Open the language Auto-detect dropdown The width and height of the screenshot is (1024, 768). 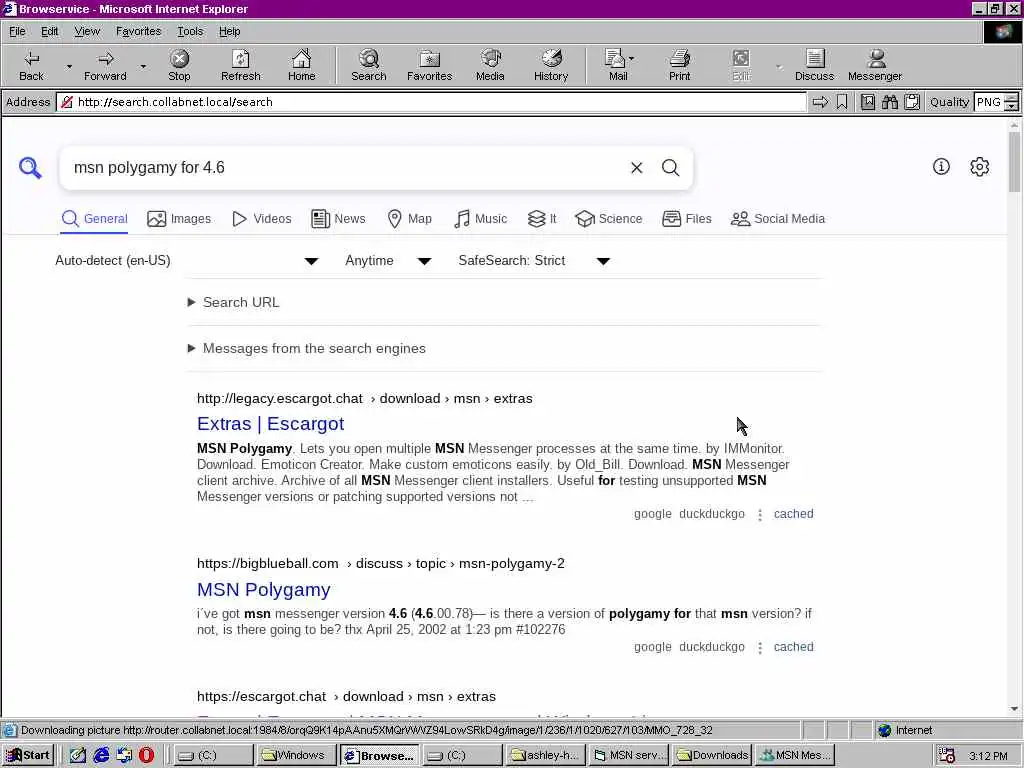pyautogui.click(x=187, y=261)
